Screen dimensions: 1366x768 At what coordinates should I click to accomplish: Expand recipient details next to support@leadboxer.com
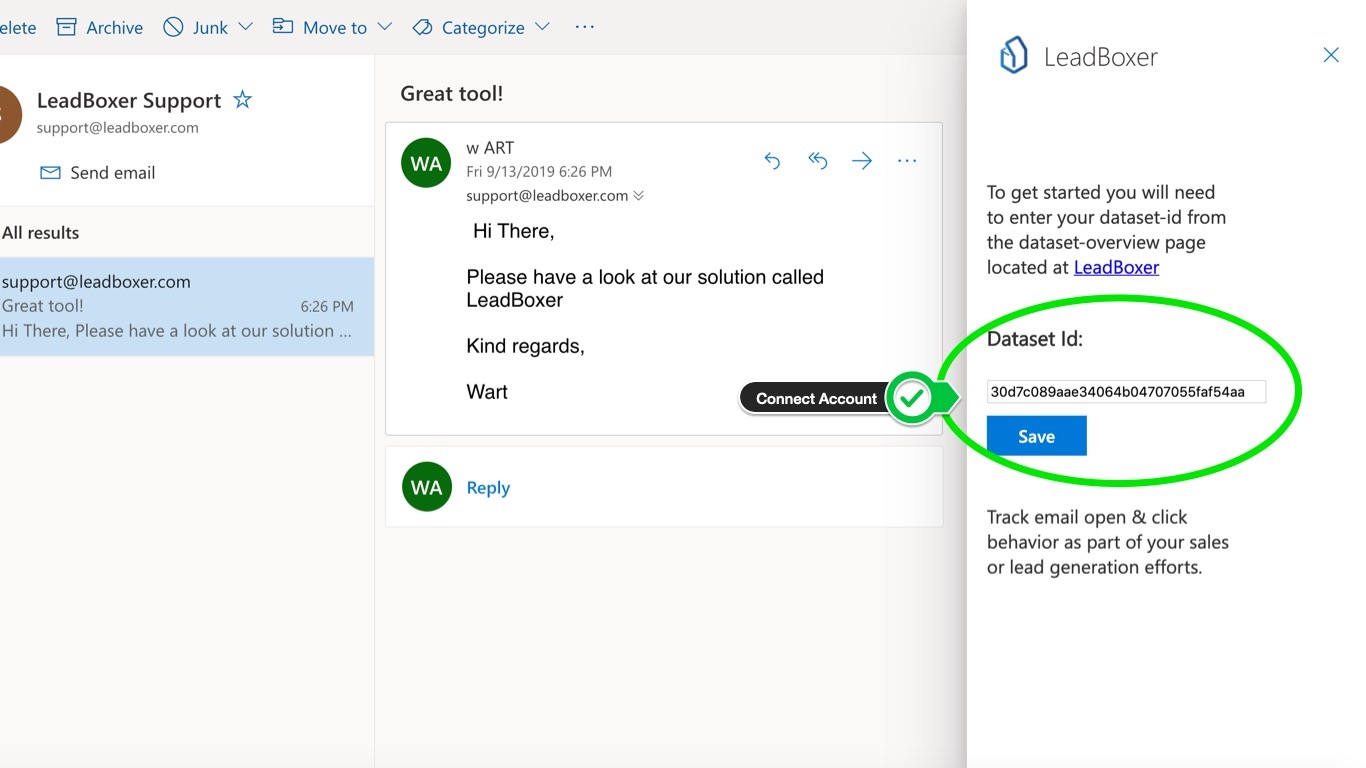(639, 196)
